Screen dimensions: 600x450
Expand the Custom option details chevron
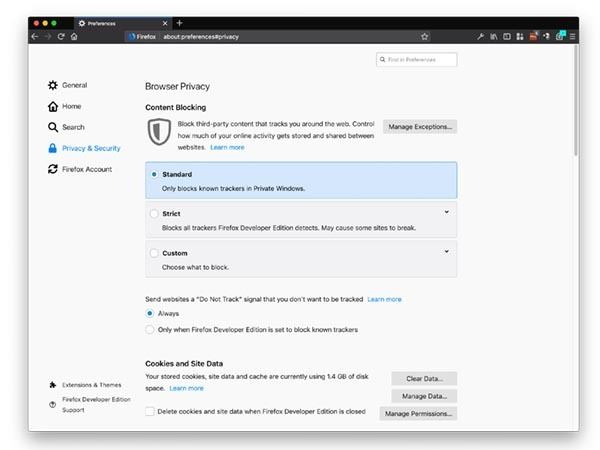click(447, 251)
